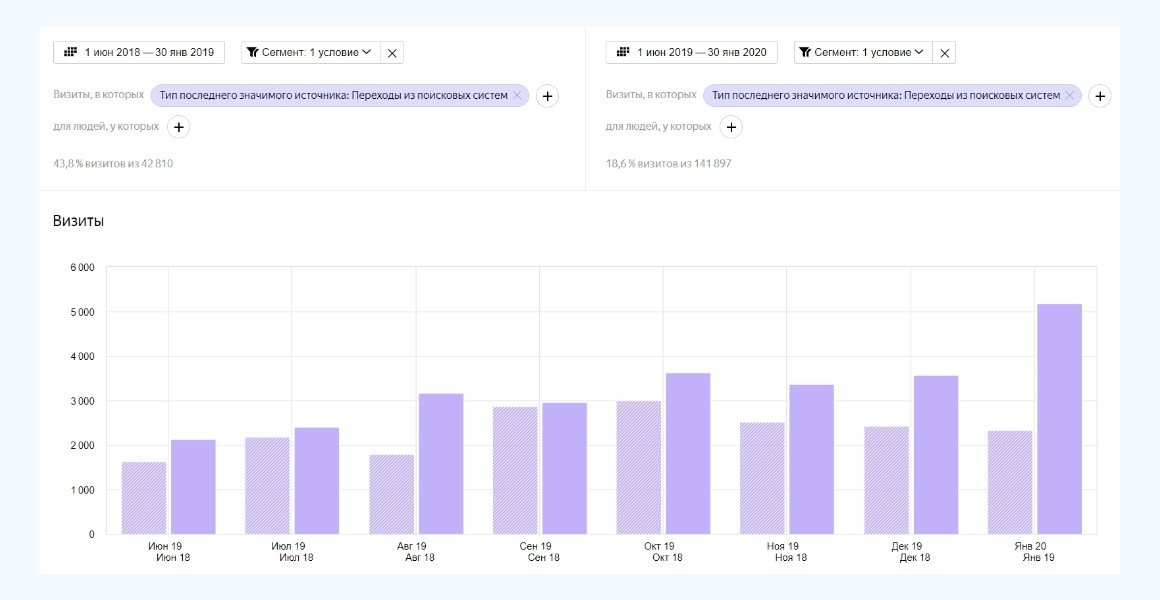Viewport: 1160px width, 600px height.
Task: Add a visit condition in the left panel
Action: [547, 96]
